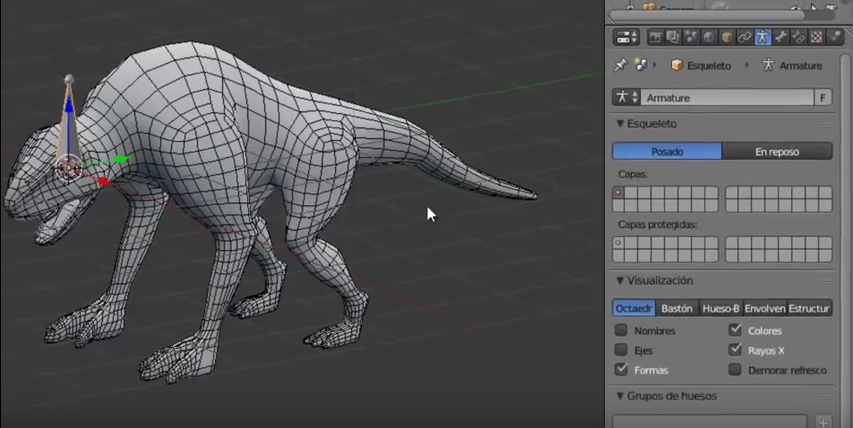Click the add button in Grupos de huesos
The image size is (853, 428).
pos(824,423)
